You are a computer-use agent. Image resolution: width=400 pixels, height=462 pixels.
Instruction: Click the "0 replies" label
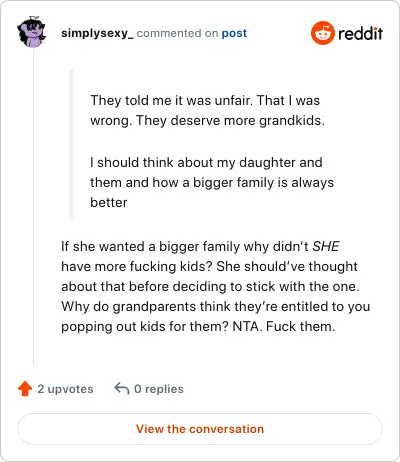[159, 389]
